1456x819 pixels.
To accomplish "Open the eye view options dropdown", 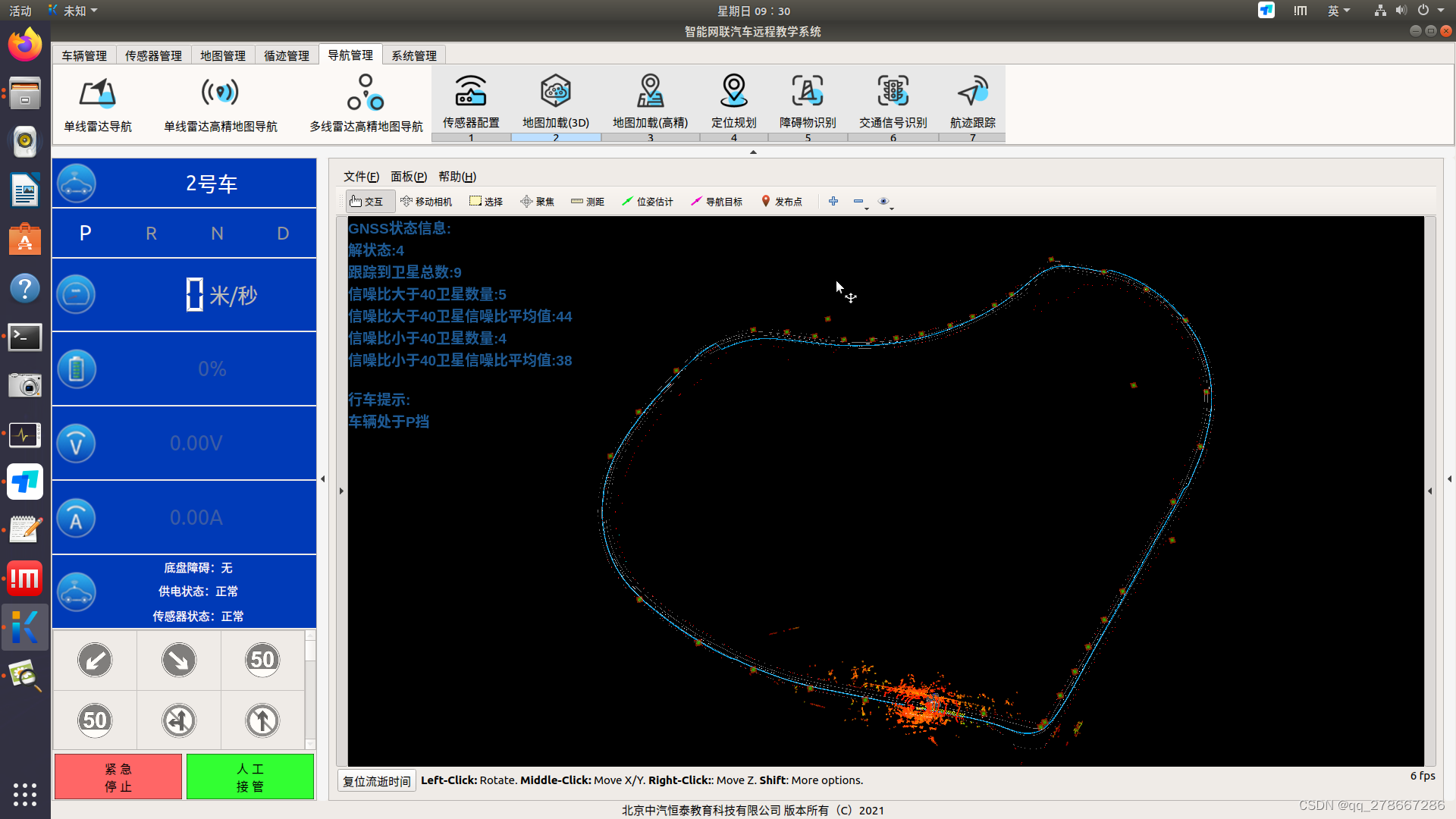I will [x=886, y=202].
